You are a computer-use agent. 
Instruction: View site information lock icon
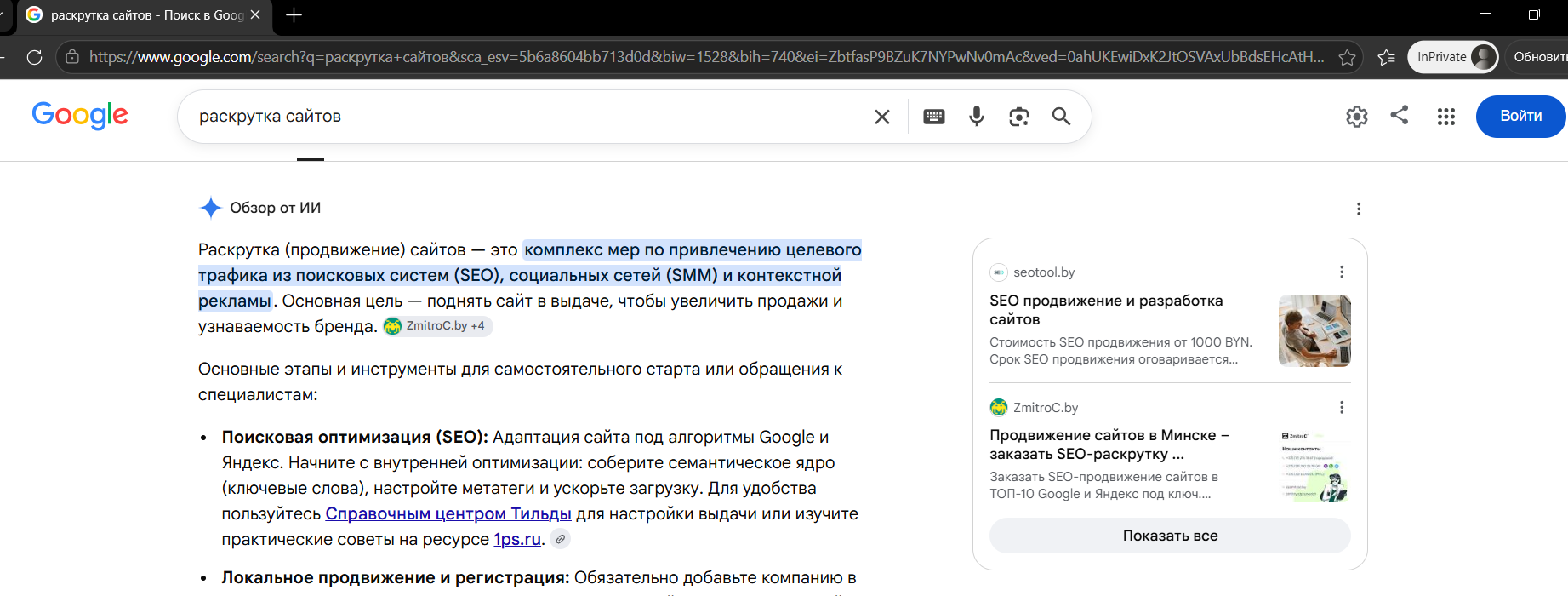point(72,57)
